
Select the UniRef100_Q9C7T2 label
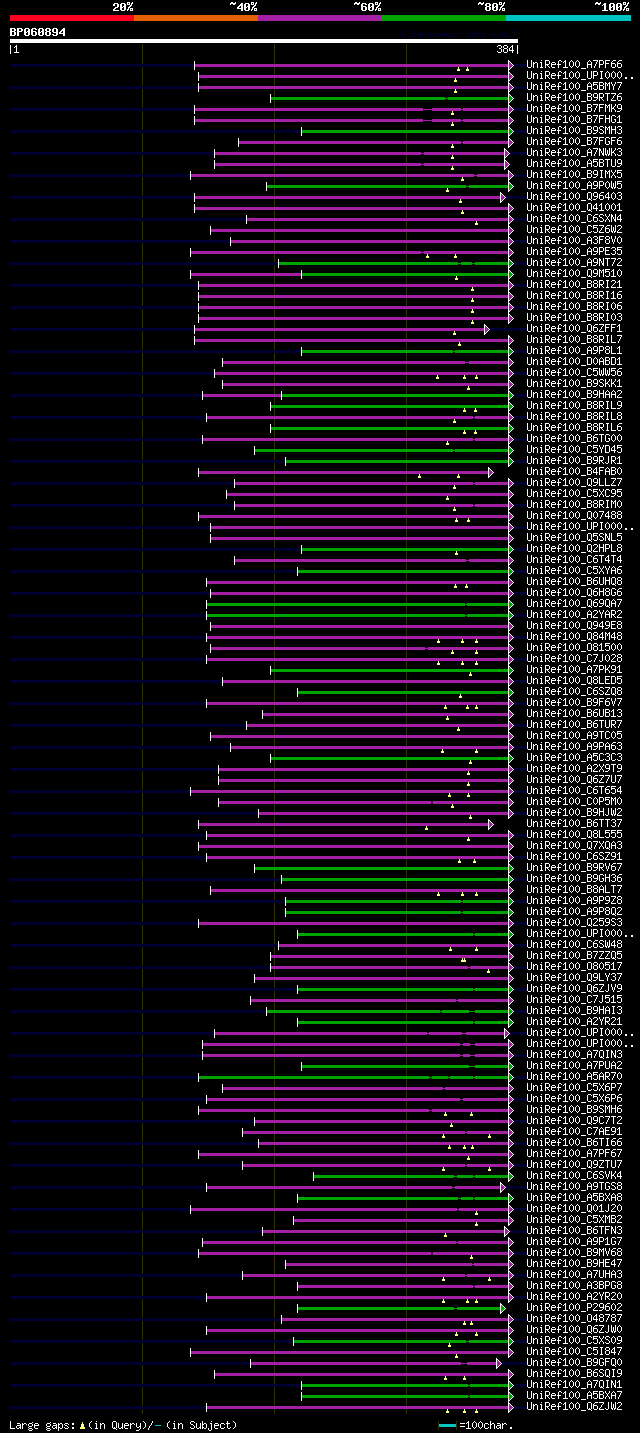pos(574,1121)
